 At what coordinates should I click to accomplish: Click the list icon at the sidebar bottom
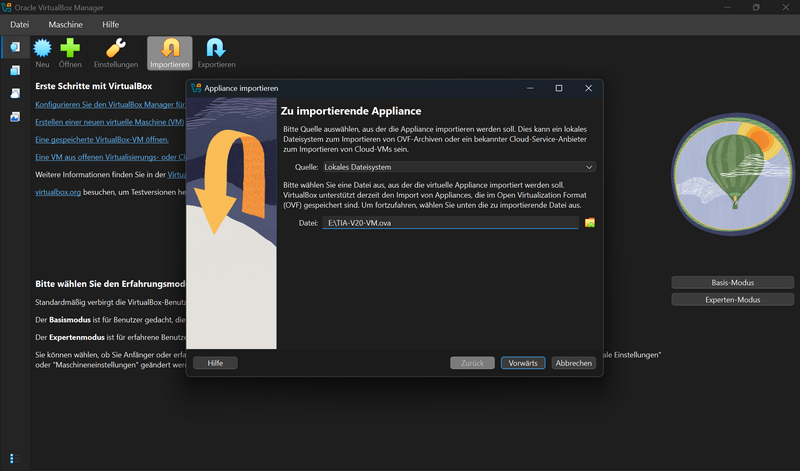coord(15,458)
